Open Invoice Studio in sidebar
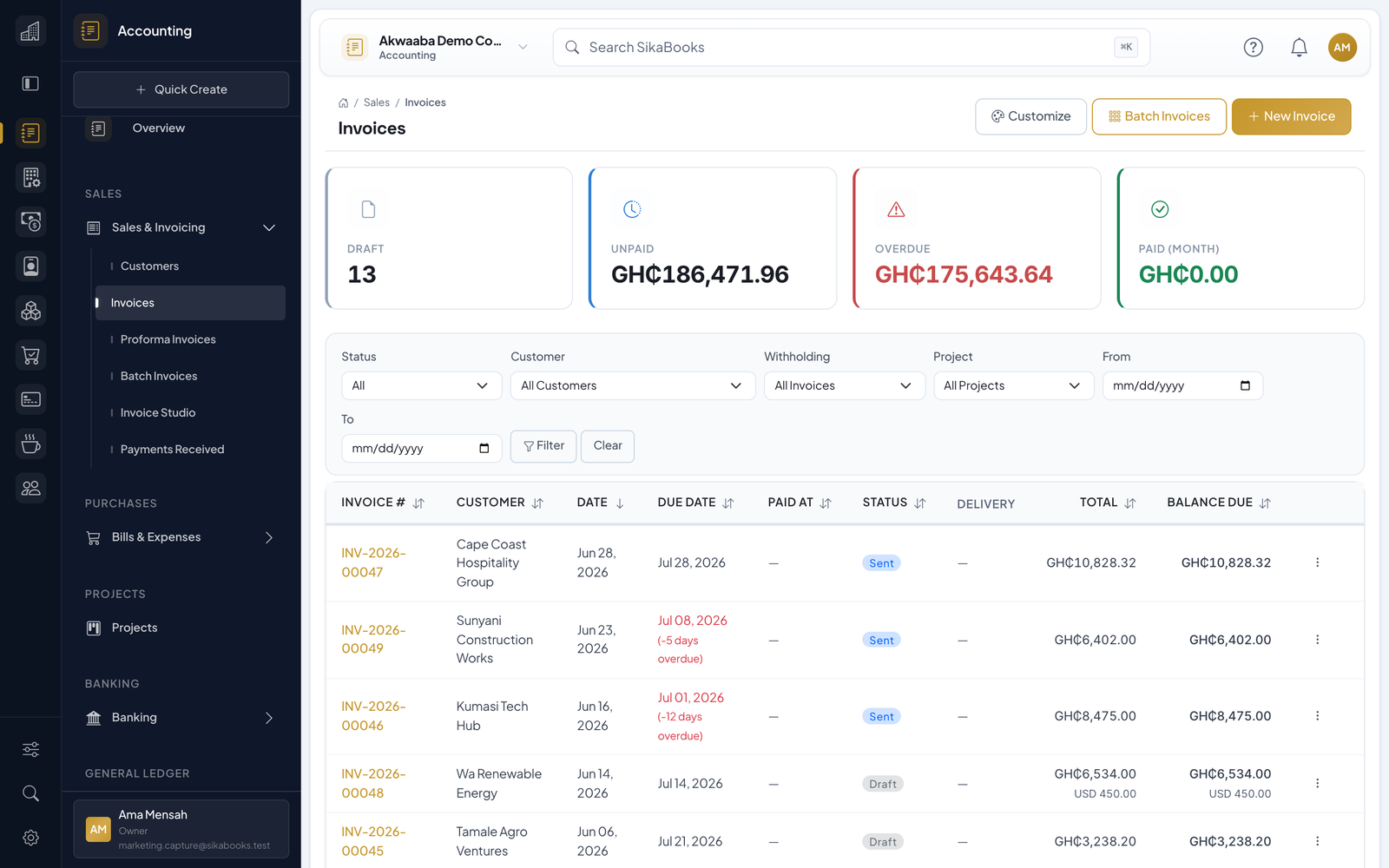This screenshot has width=1389, height=868. click(x=158, y=413)
